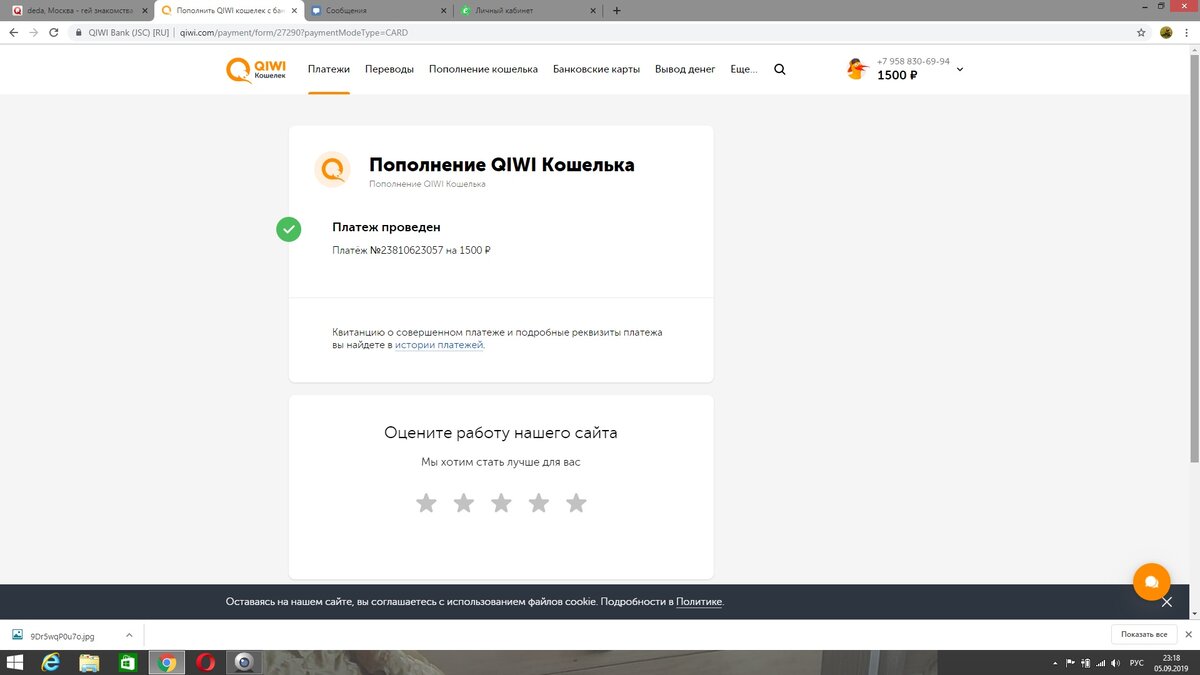Close the cookie notice banner
Image resolution: width=1200 pixels, height=675 pixels.
point(1166,602)
